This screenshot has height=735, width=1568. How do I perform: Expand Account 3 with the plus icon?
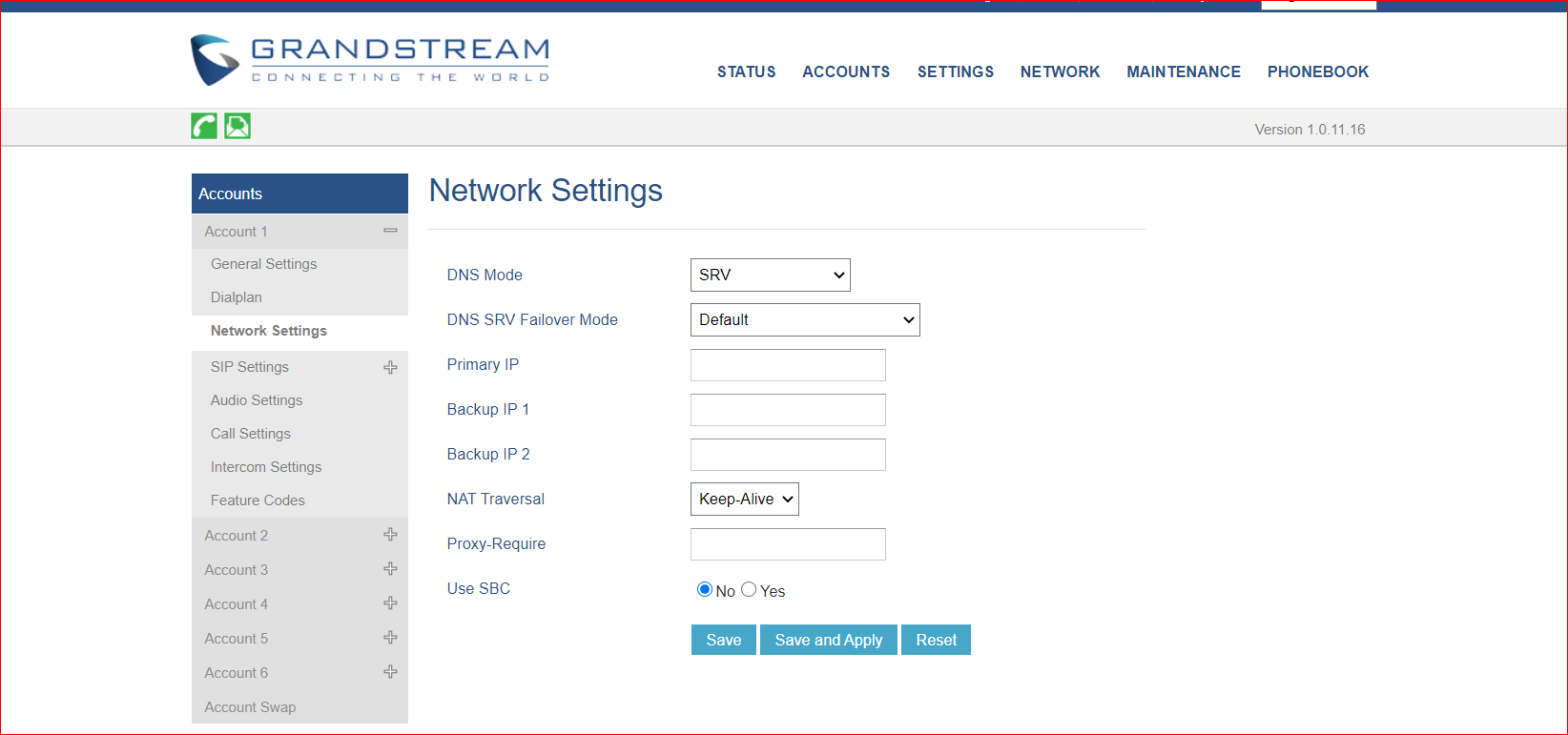[390, 569]
